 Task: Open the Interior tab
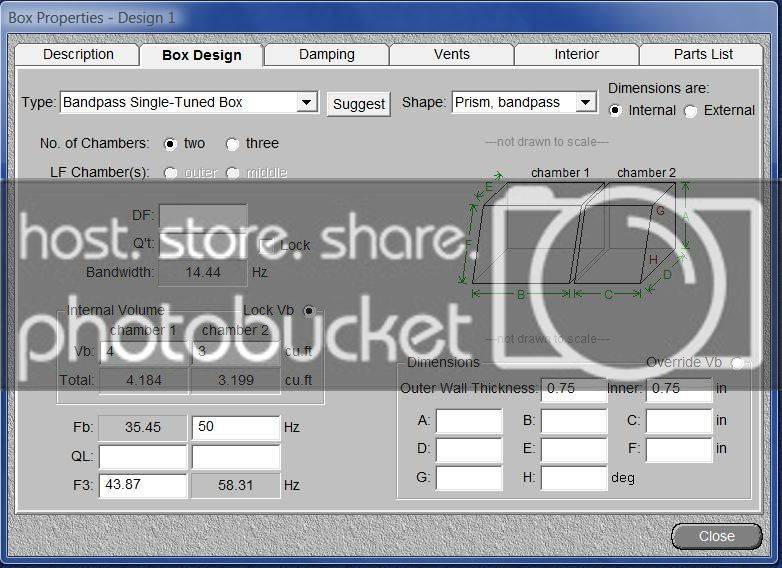coord(577,54)
